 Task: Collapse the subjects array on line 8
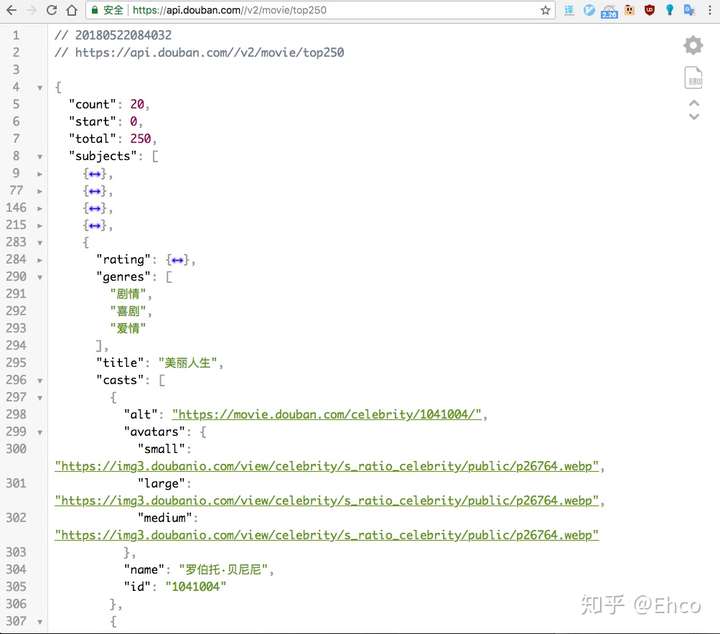click(x=40, y=157)
